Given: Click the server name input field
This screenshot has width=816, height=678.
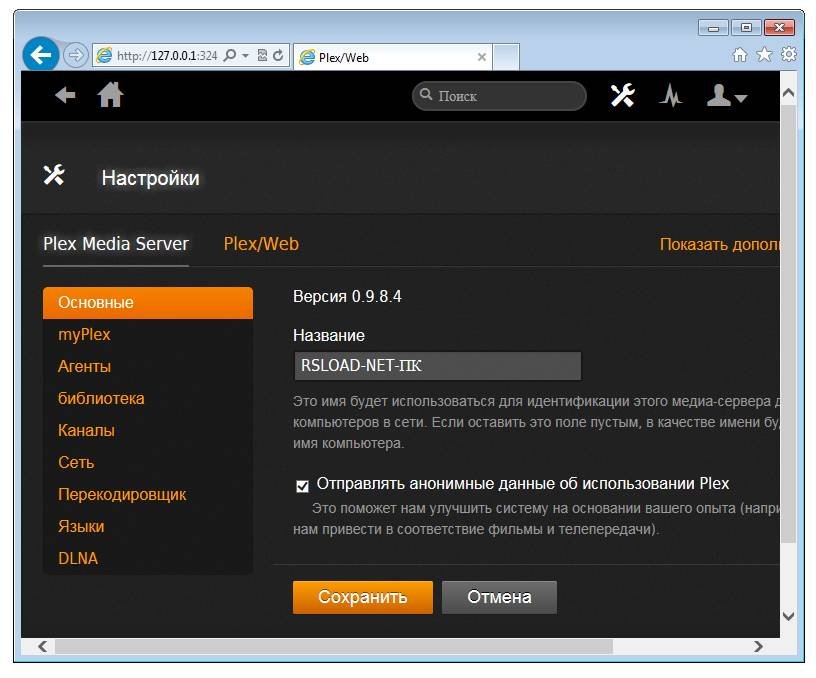Looking at the screenshot, I should [437, 366].
